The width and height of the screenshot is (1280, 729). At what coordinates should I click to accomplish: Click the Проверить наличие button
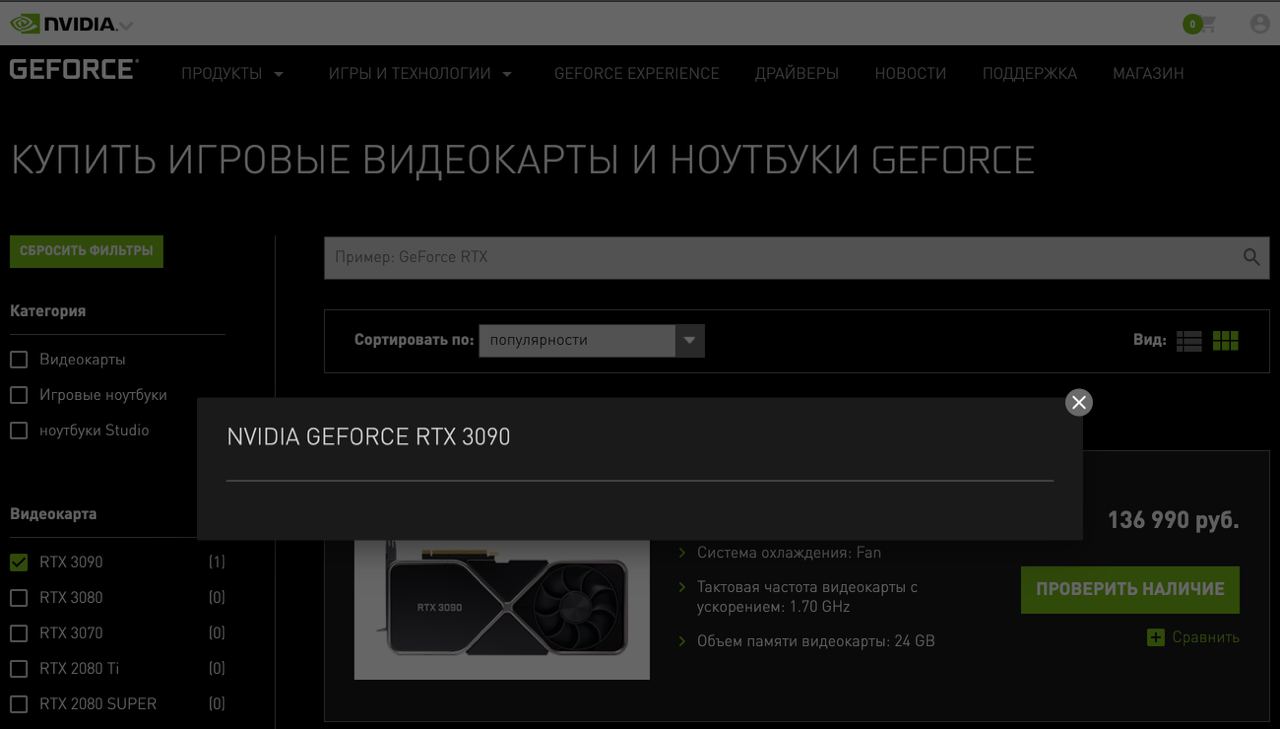pyautogui.click(x=1130, y=589)
